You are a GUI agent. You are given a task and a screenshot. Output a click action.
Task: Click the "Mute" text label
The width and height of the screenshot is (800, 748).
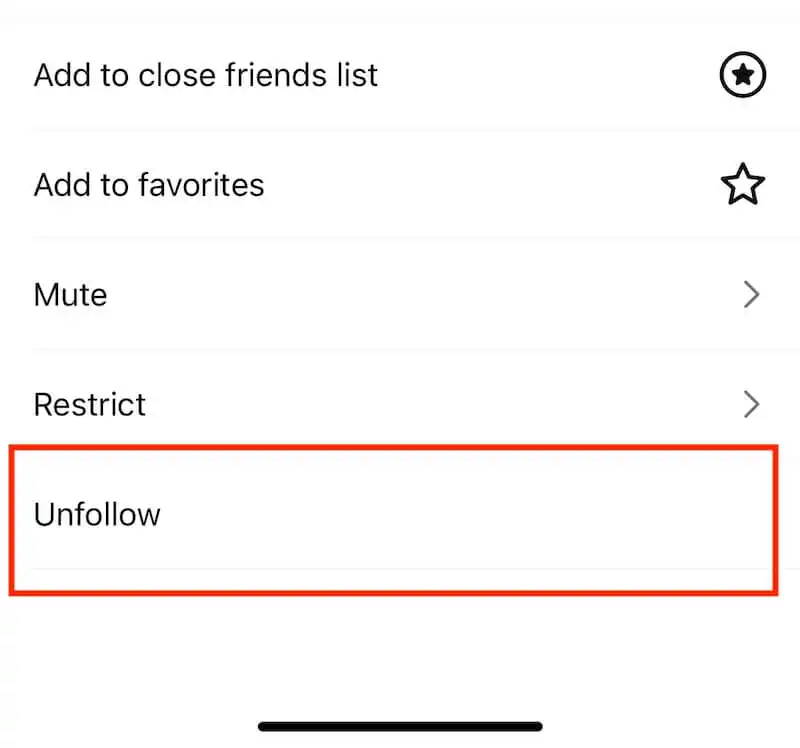click(70, 295)
